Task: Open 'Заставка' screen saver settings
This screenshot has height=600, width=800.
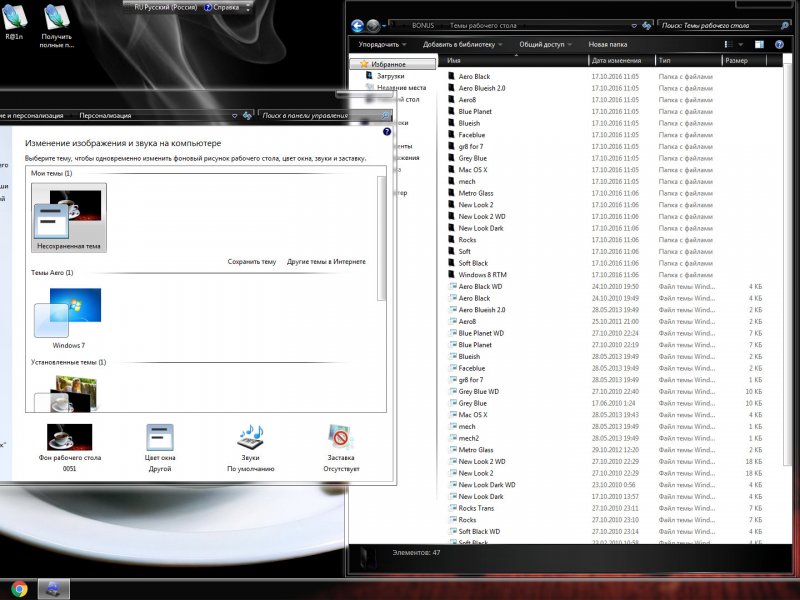Action: click(x=341, y=447)
